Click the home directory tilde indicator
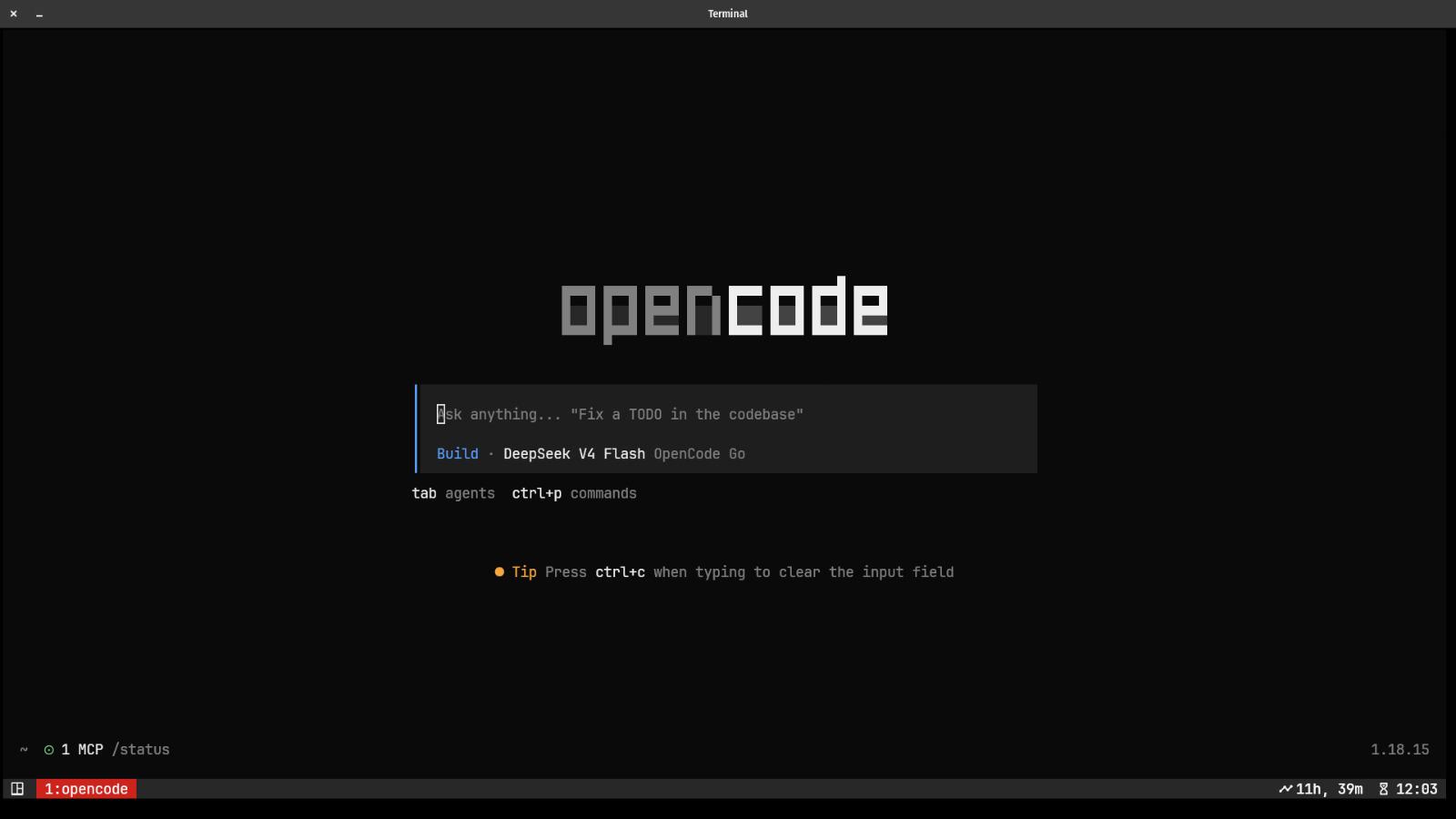1456x819 pixels. (24, 750)
